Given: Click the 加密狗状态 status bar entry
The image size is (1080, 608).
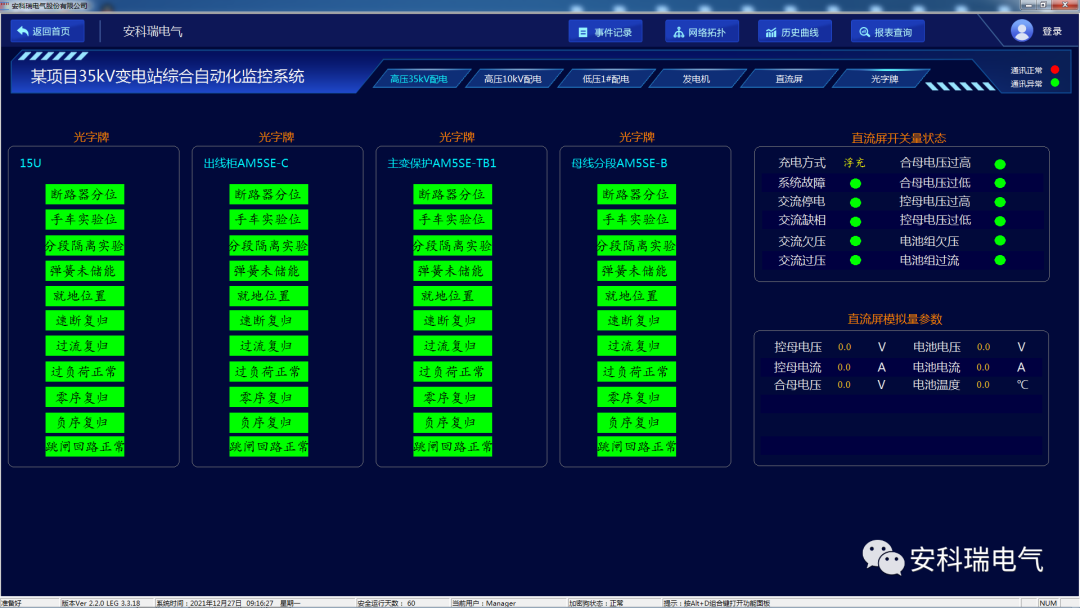Looking at the screenshot, I should point(596,603).
